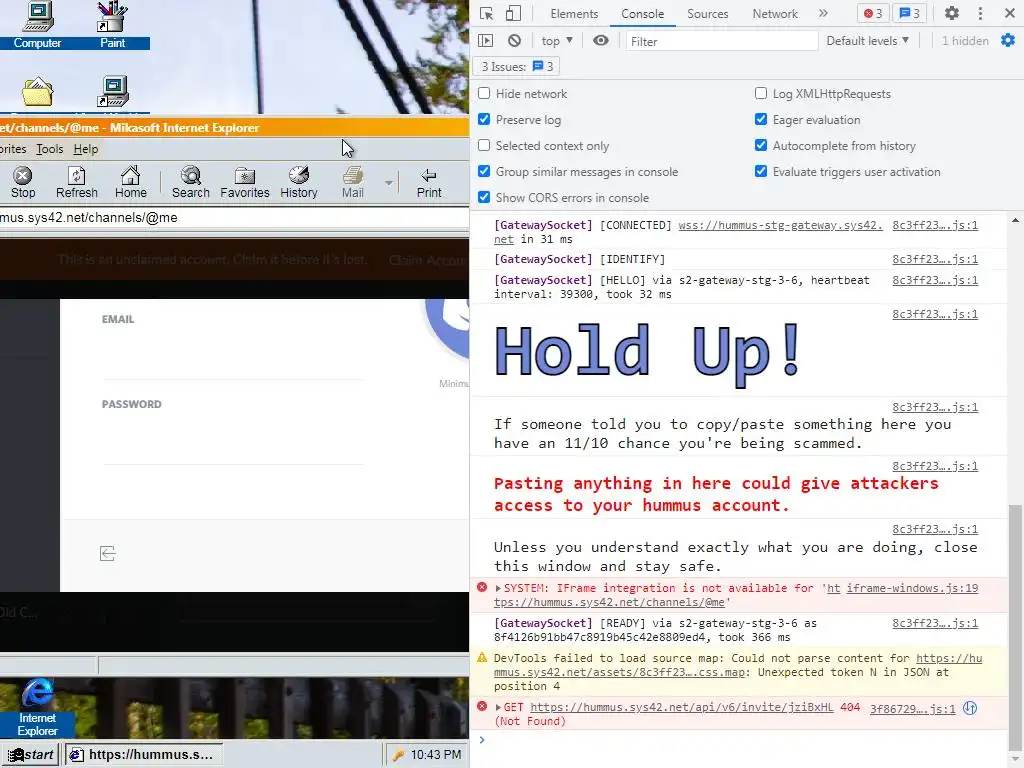Open the folder icon on the desktop
Screen dimensions: 1024x768
coord(37,91)
